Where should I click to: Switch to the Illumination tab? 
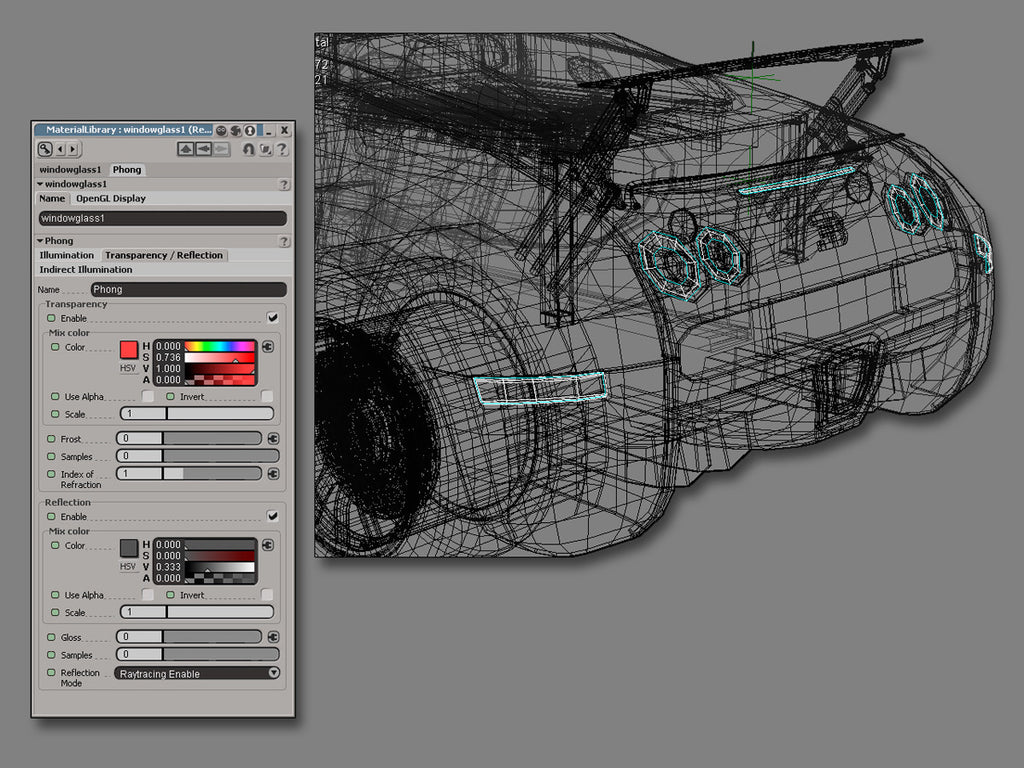(66, 255)
